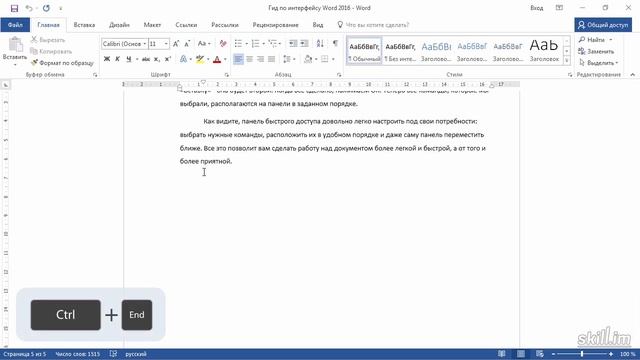Click Вход sign-in link
This screenshot has height=360, width=640.
point(537,8)
